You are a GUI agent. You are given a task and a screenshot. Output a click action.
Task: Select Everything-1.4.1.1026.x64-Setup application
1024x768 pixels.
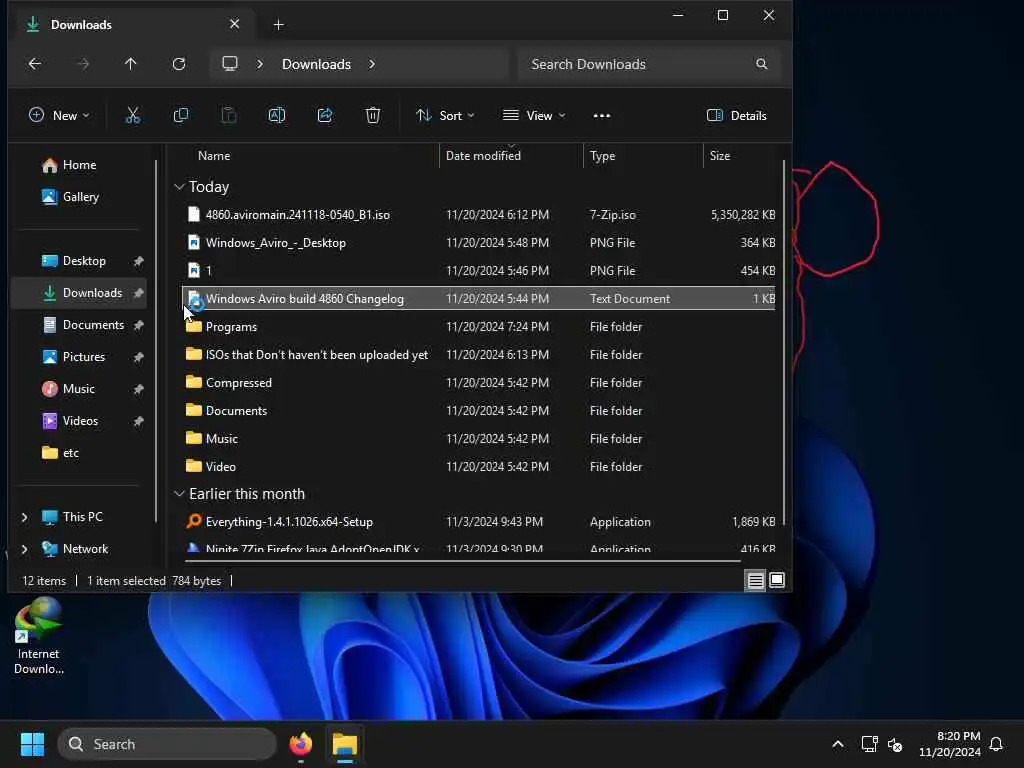click(480, 522)
